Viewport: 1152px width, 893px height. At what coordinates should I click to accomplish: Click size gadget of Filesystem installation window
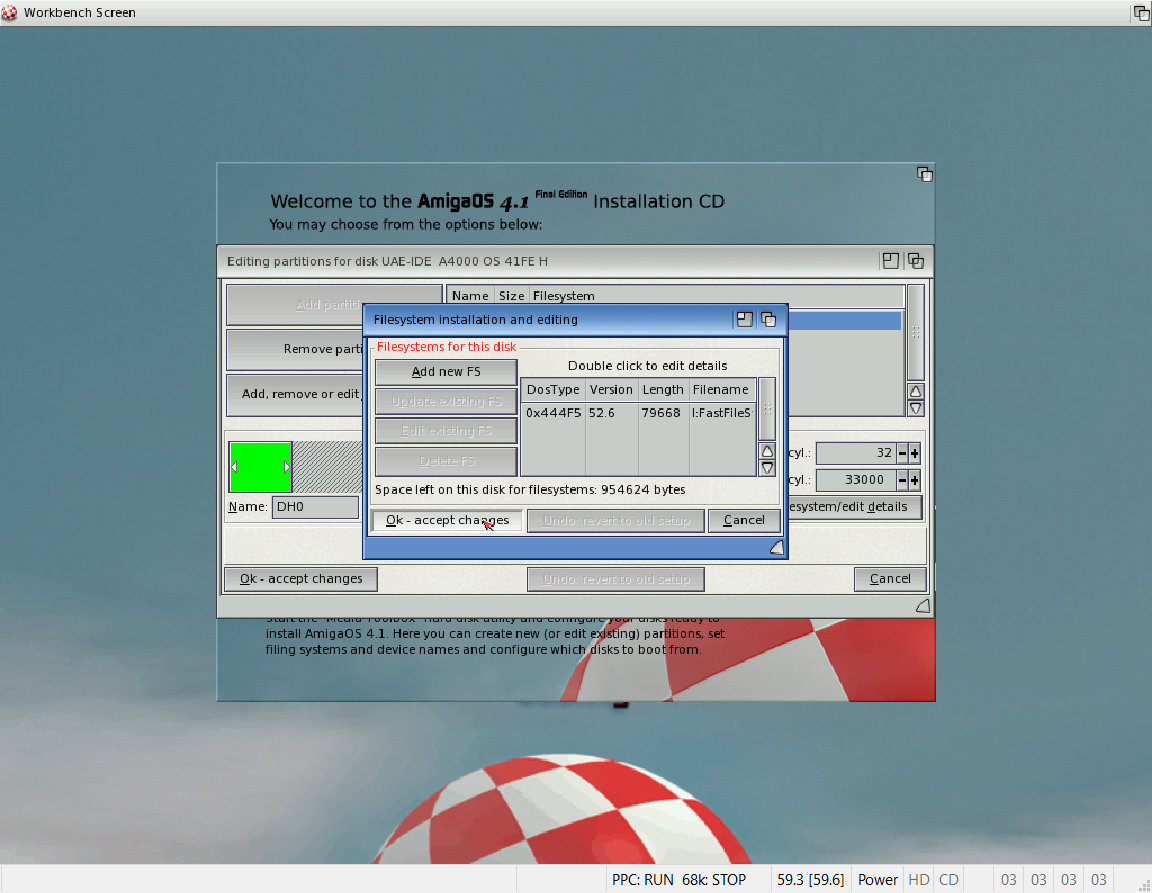(x=777, y=548)
